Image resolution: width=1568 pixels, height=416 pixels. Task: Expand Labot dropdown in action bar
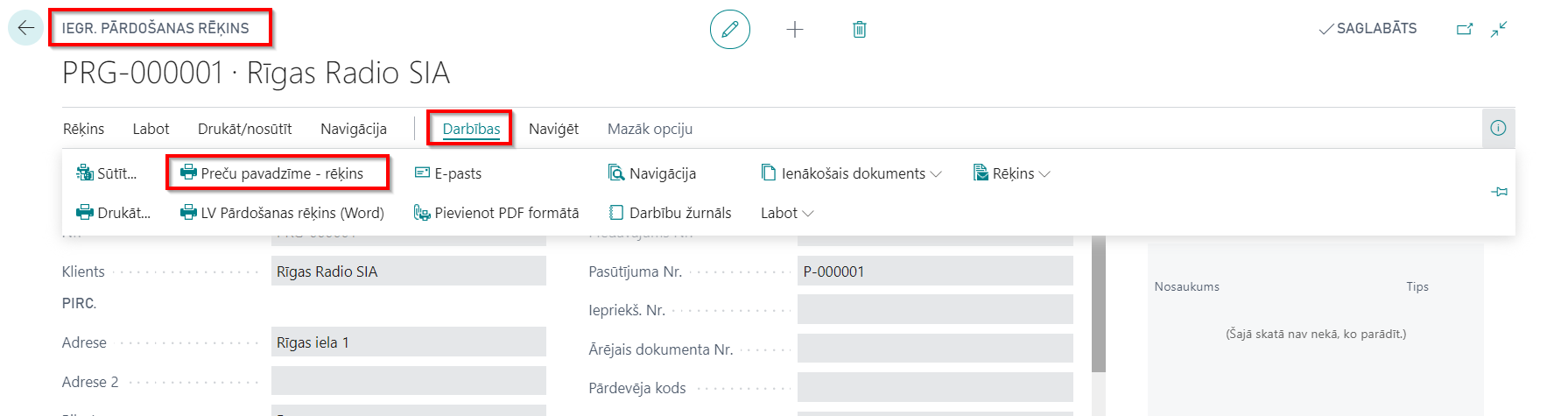point(787,213)
